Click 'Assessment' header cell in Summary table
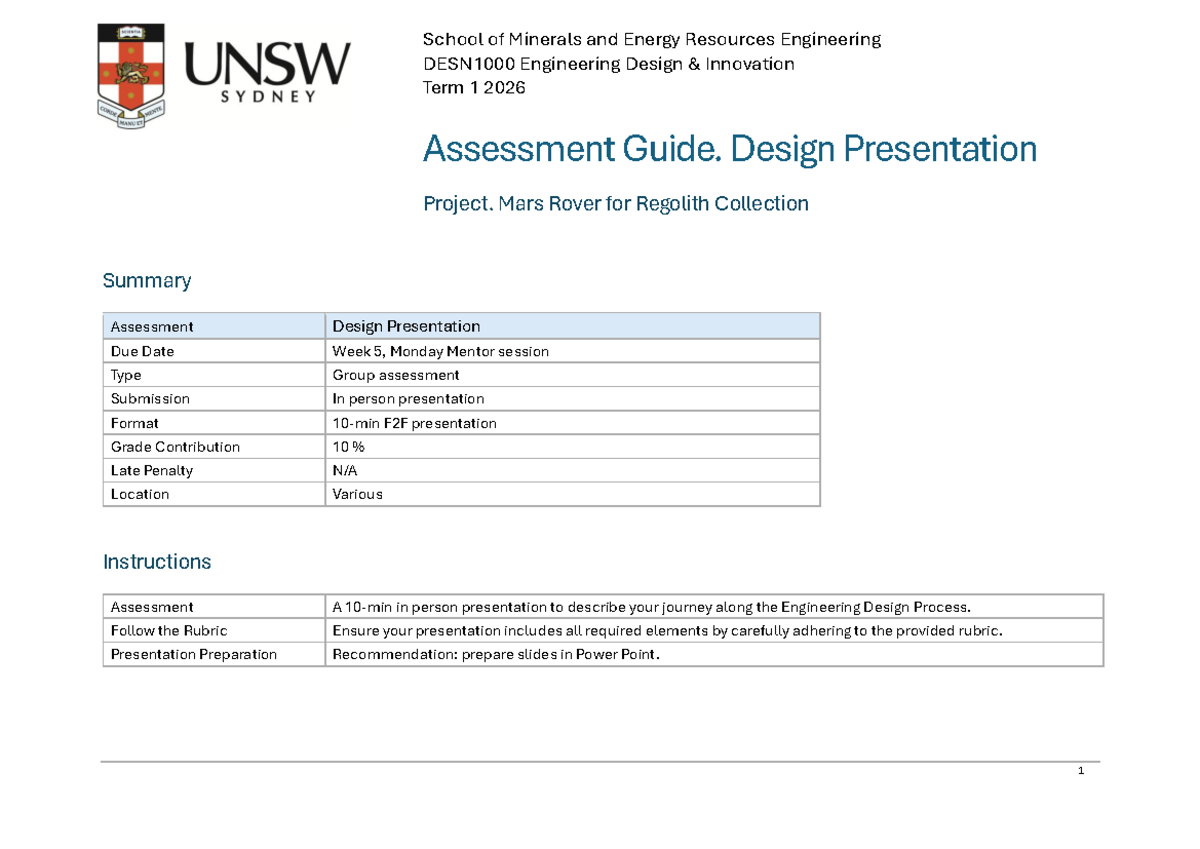This screenshot has width=1200, height=849. click(214, 326)
